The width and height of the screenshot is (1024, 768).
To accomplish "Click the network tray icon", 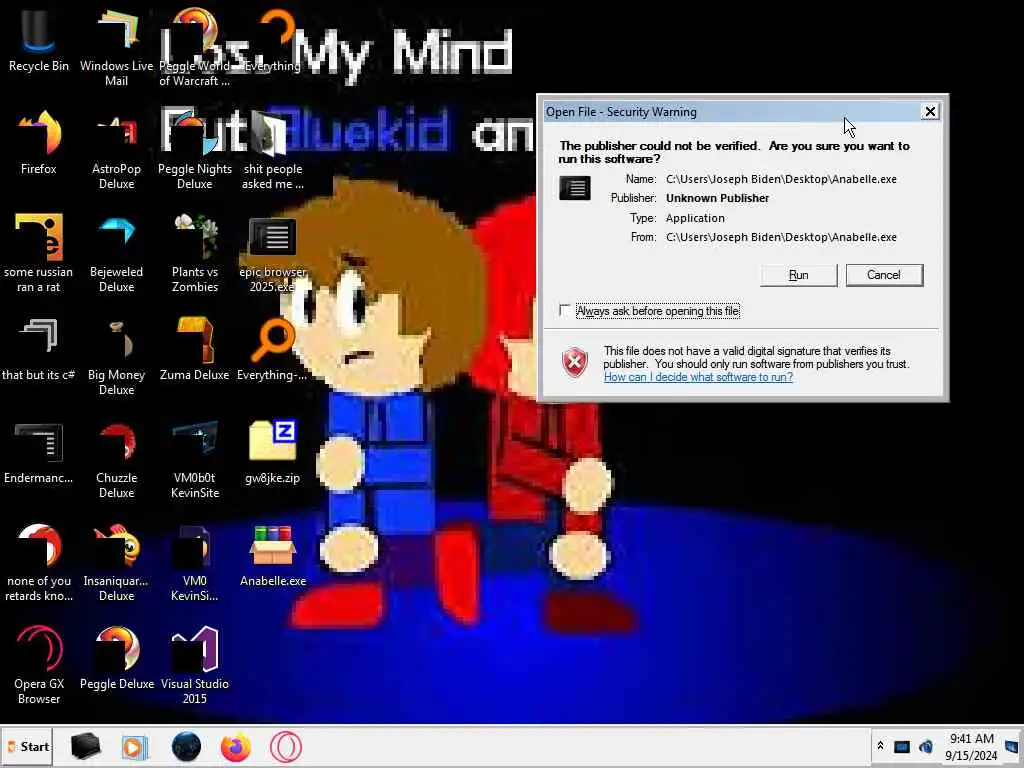I will coord(902,746).
